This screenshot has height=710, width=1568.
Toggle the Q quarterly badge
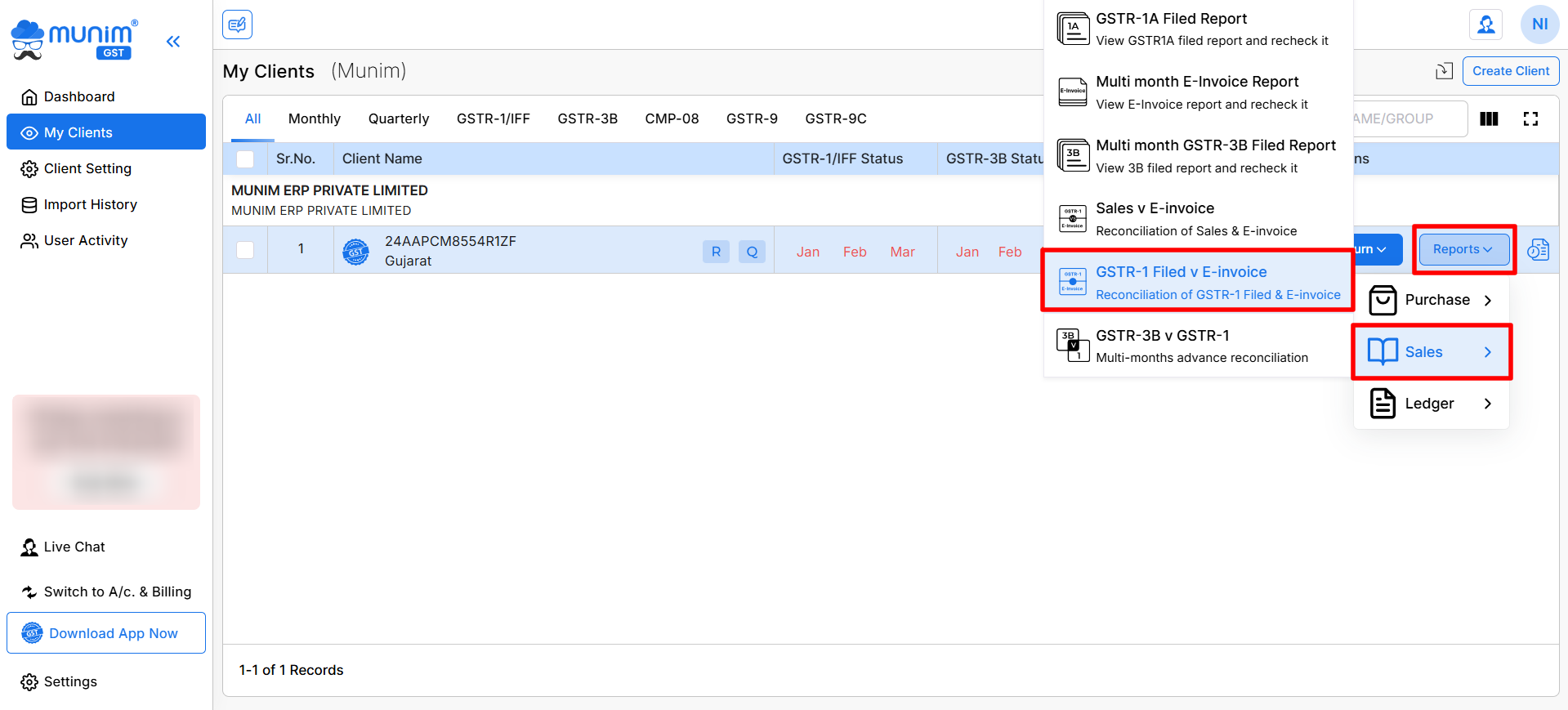coord(752,252)
